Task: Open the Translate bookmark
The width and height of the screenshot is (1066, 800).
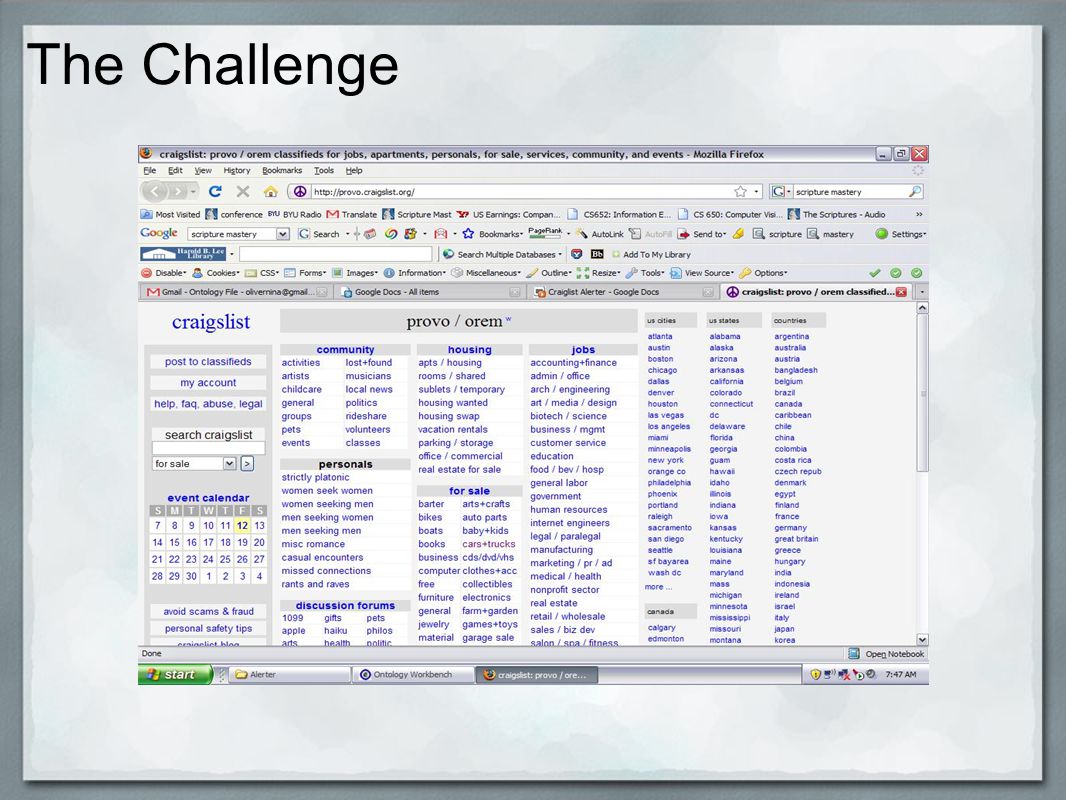Action: (x=351, y=214)
